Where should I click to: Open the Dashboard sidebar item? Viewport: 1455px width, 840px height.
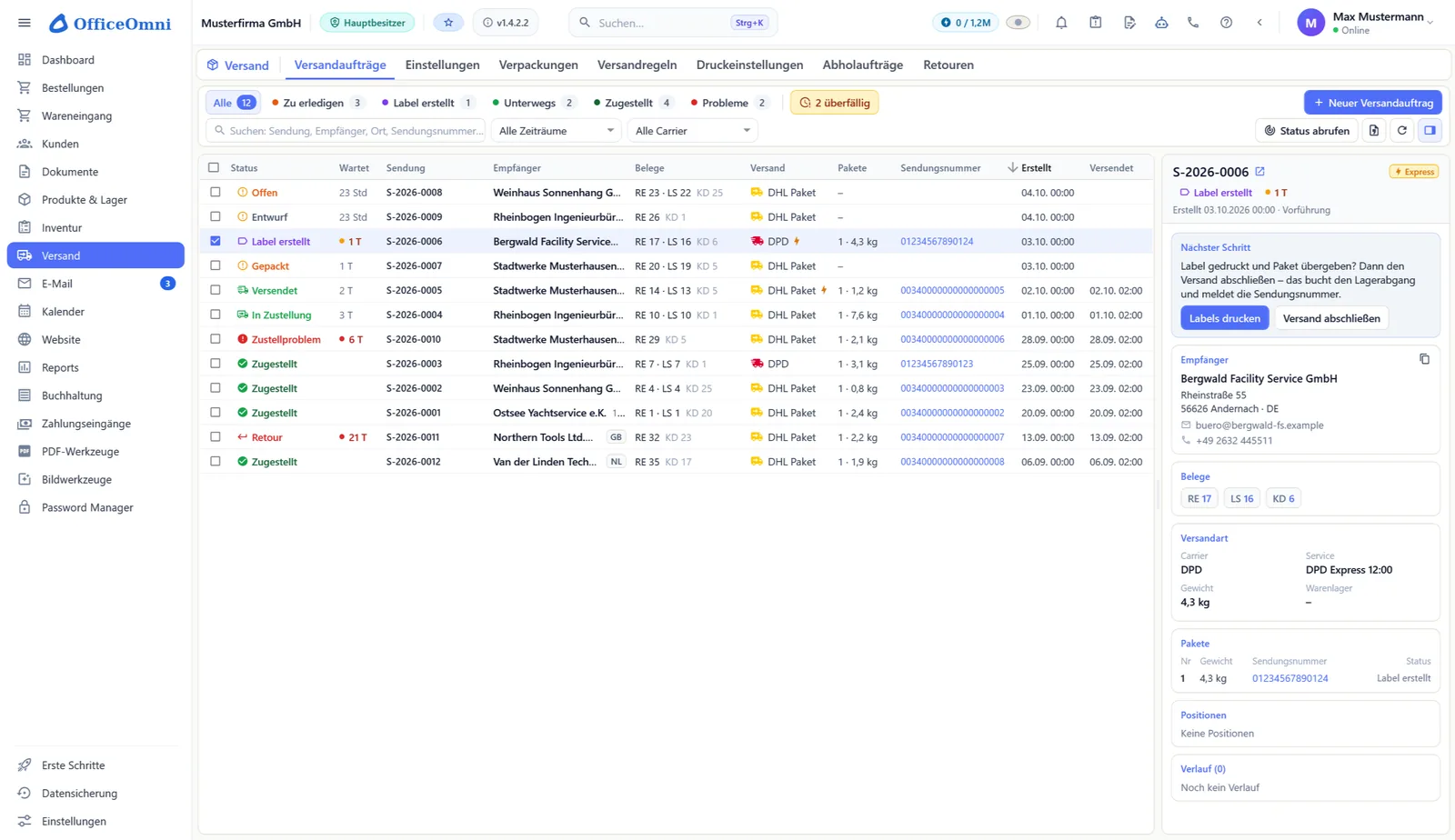95,60
